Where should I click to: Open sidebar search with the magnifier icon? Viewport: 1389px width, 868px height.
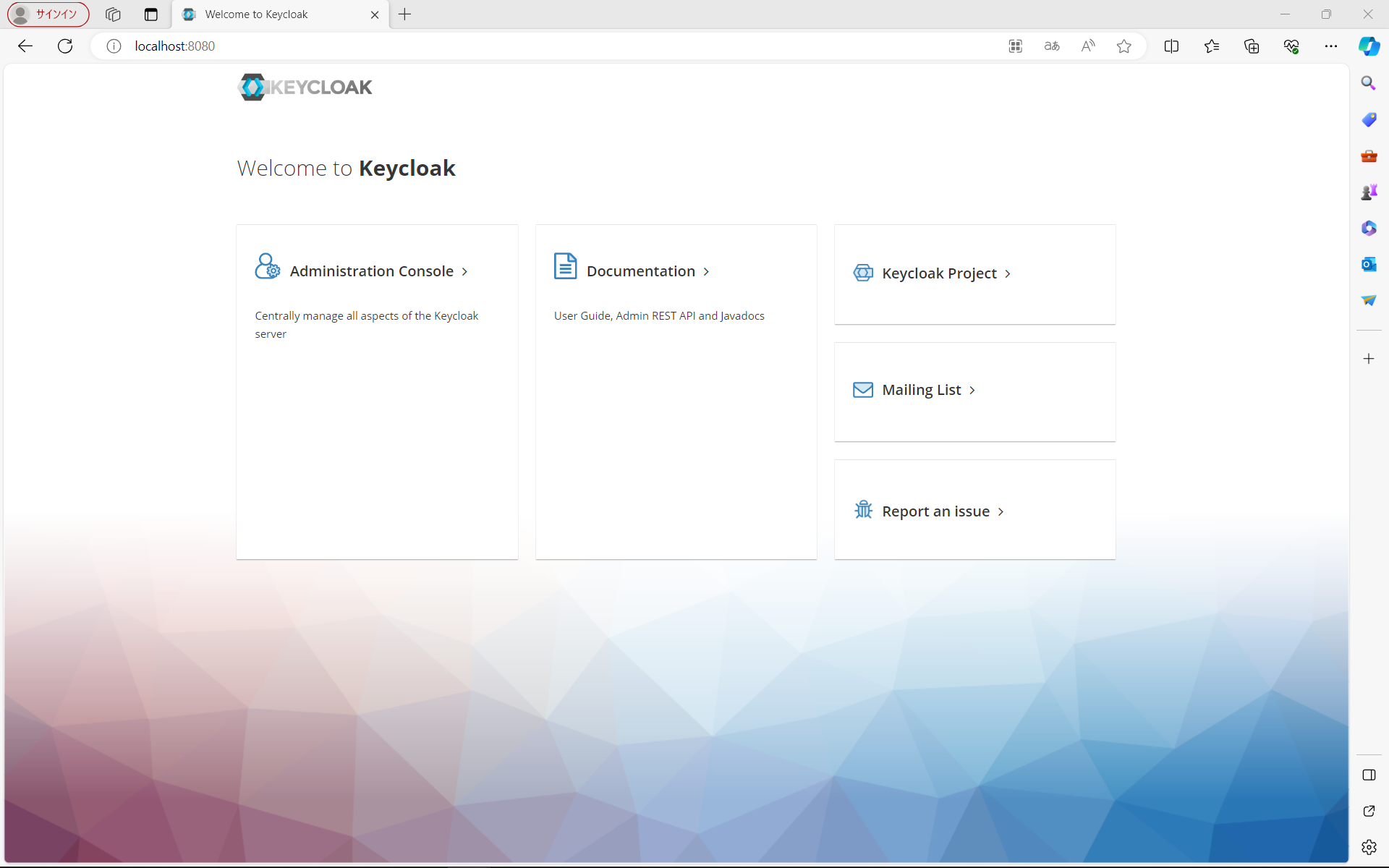(x=1369, y=82)
